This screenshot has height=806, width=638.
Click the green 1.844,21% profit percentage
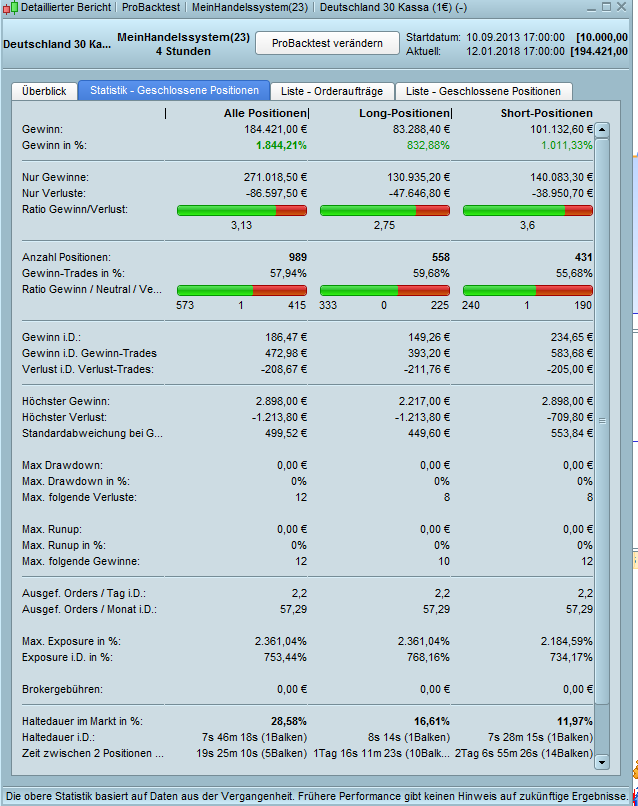281,145
